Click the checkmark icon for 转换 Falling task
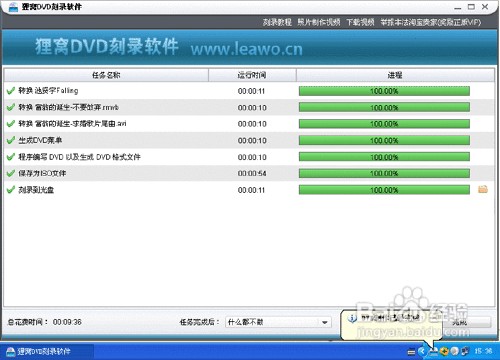Viewport: 500px width, 360px height. point(11,91)
